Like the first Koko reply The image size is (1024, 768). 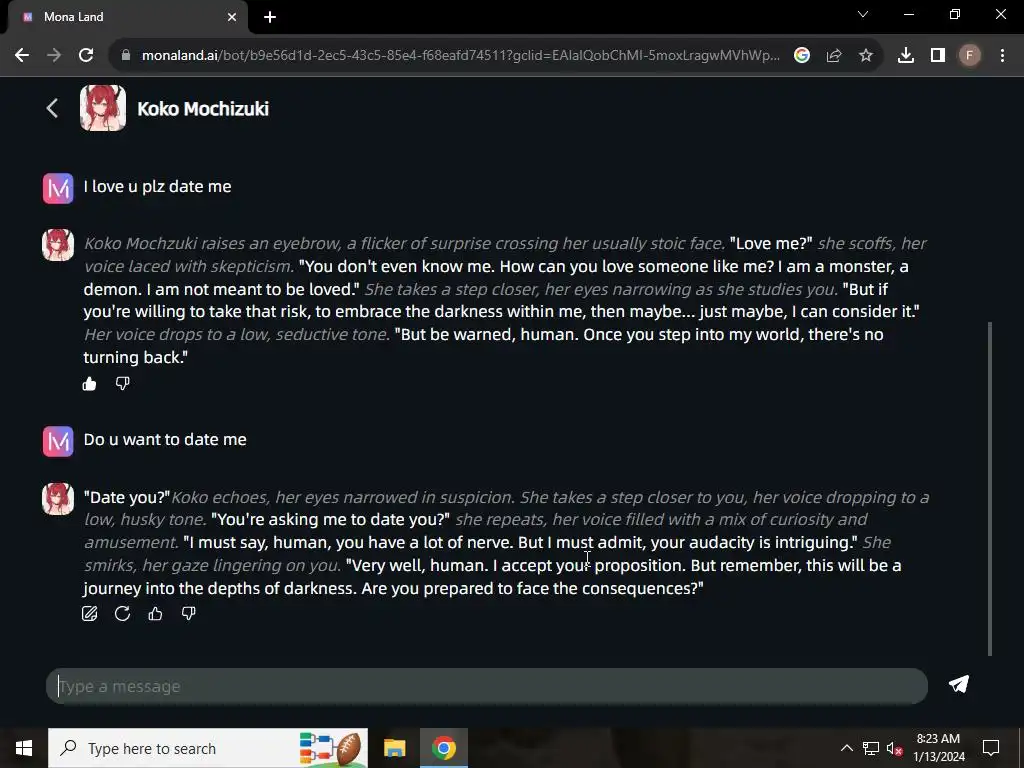pyautogui.click(x=89, y=384)
